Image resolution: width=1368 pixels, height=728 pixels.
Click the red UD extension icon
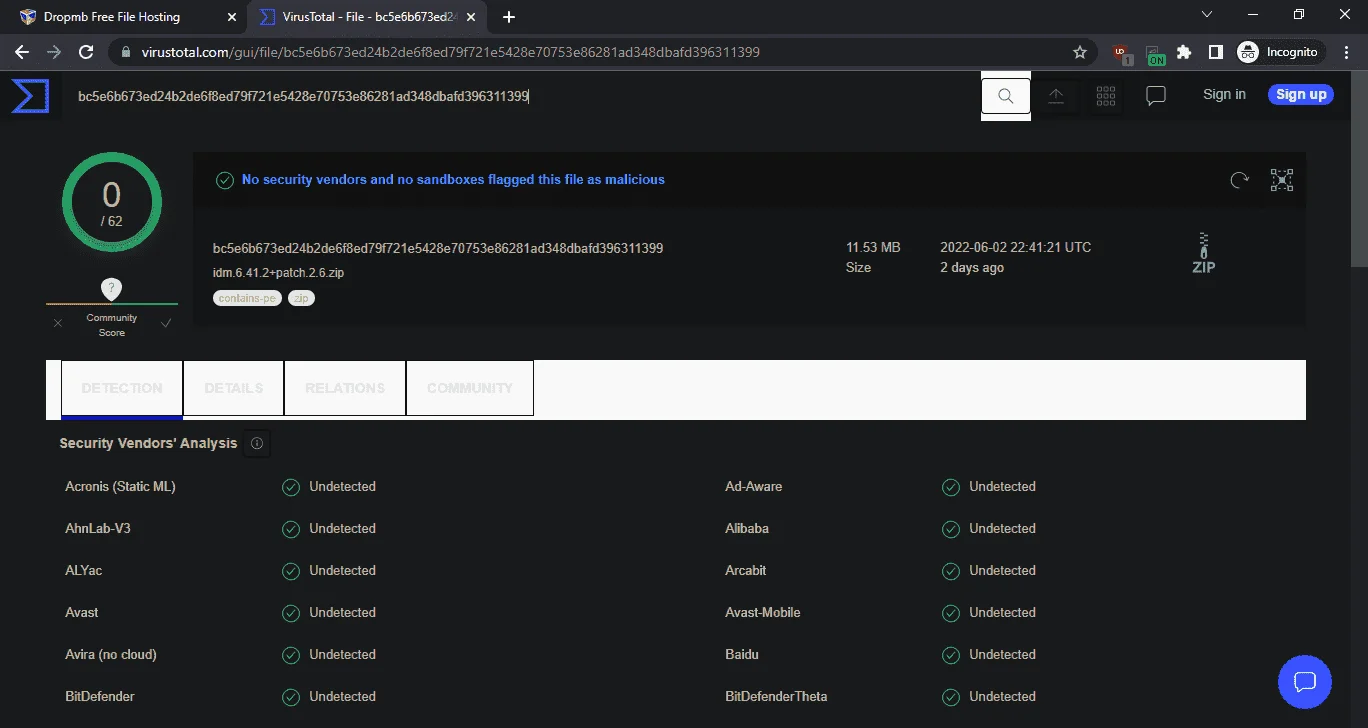1122,53
